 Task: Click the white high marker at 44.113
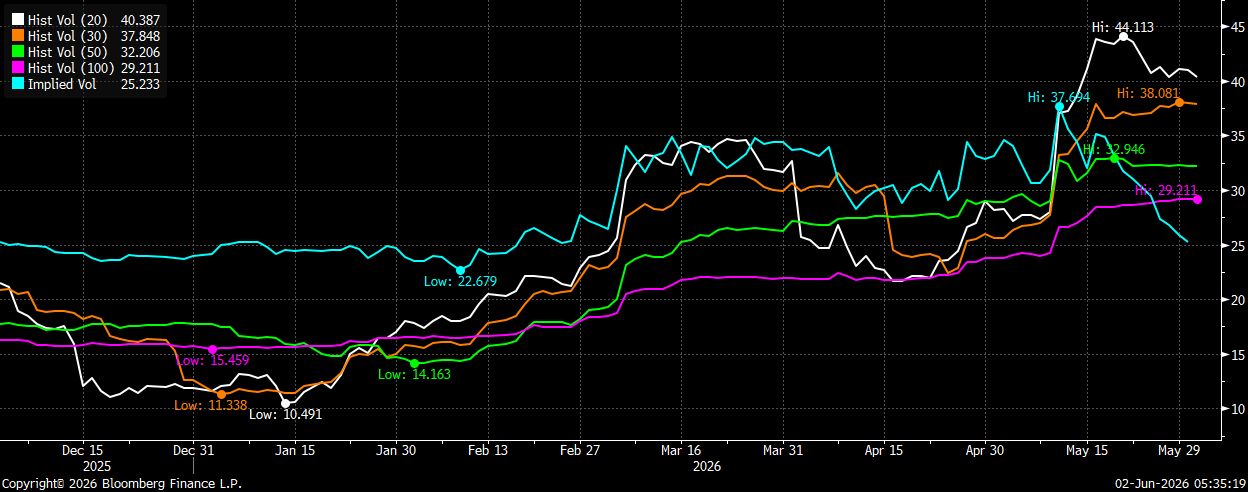(x=1124, y=37)
